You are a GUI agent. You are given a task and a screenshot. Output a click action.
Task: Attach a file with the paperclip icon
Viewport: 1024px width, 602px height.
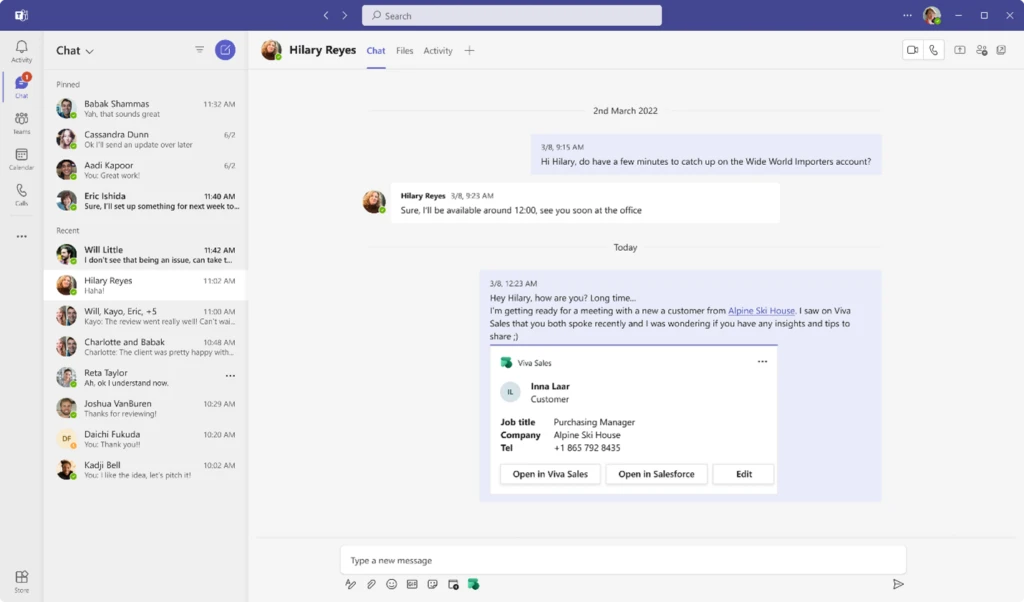pyautogui.click(x=371, y=584)
